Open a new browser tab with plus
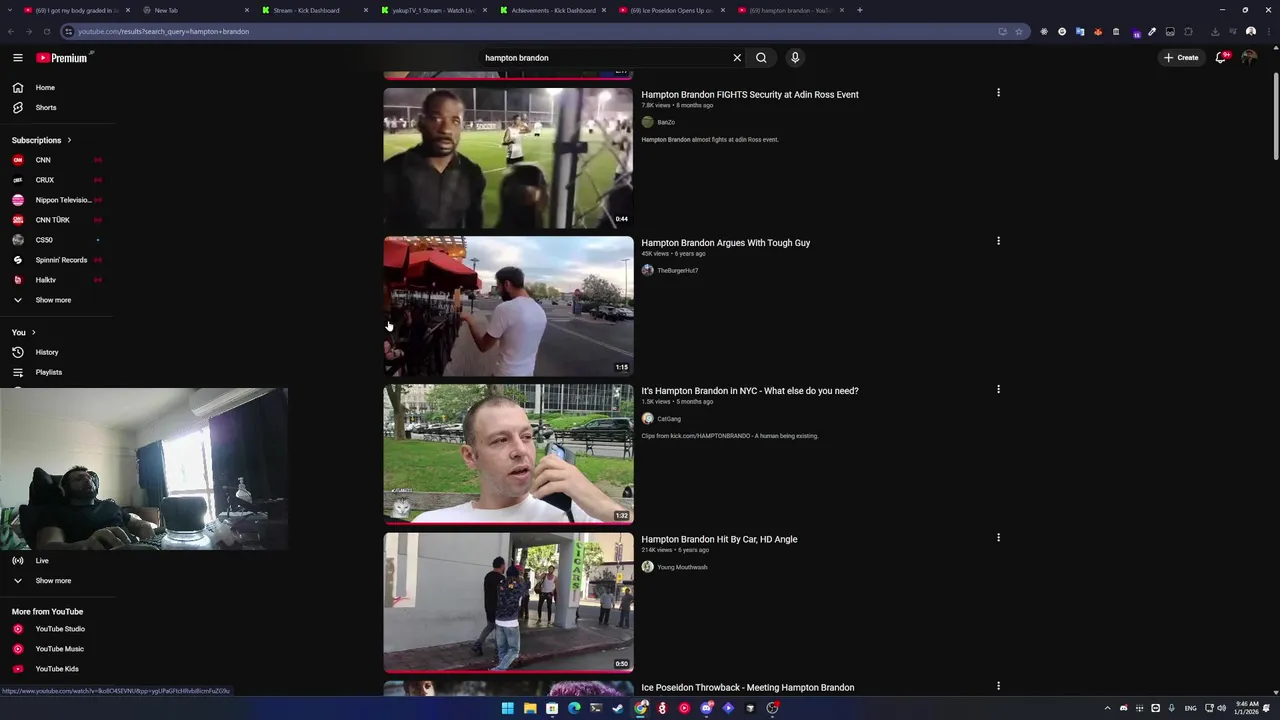The width and height of the screenshot is (1280, 720). click(859, 10)
